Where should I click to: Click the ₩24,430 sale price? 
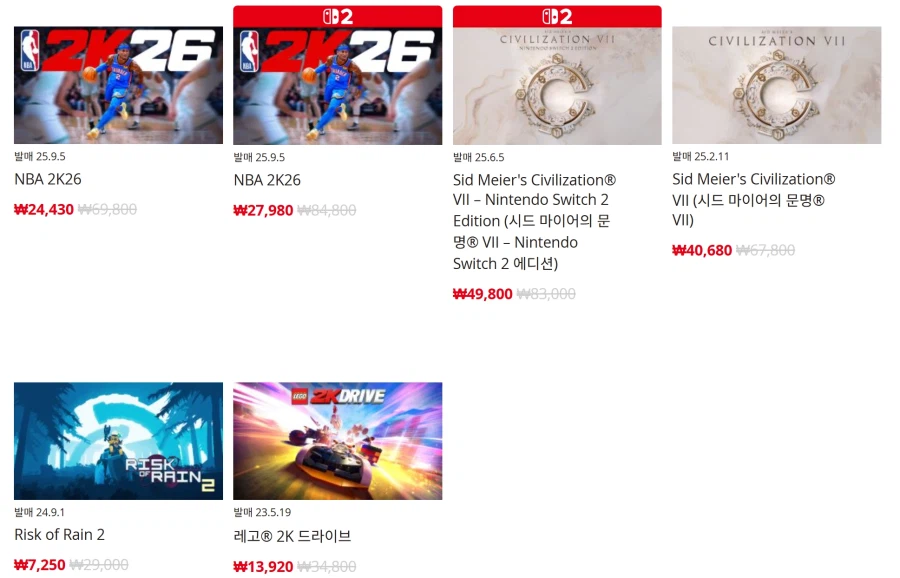(44, 209)
